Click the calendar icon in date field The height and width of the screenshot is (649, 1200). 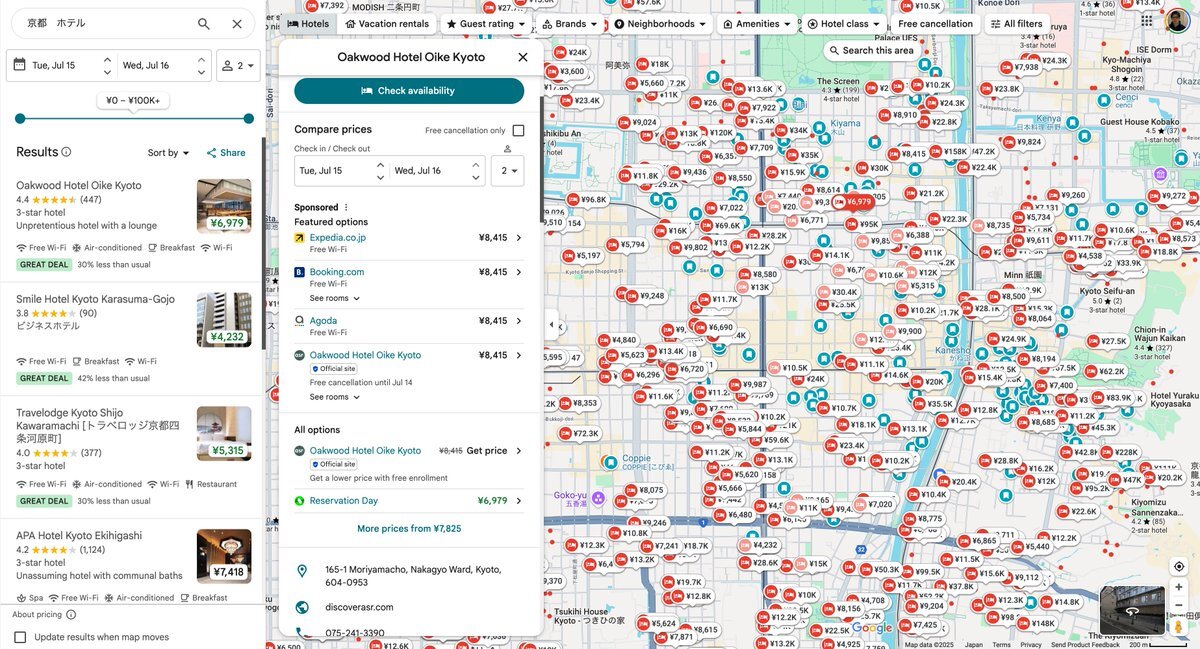[x=19, y=65]
